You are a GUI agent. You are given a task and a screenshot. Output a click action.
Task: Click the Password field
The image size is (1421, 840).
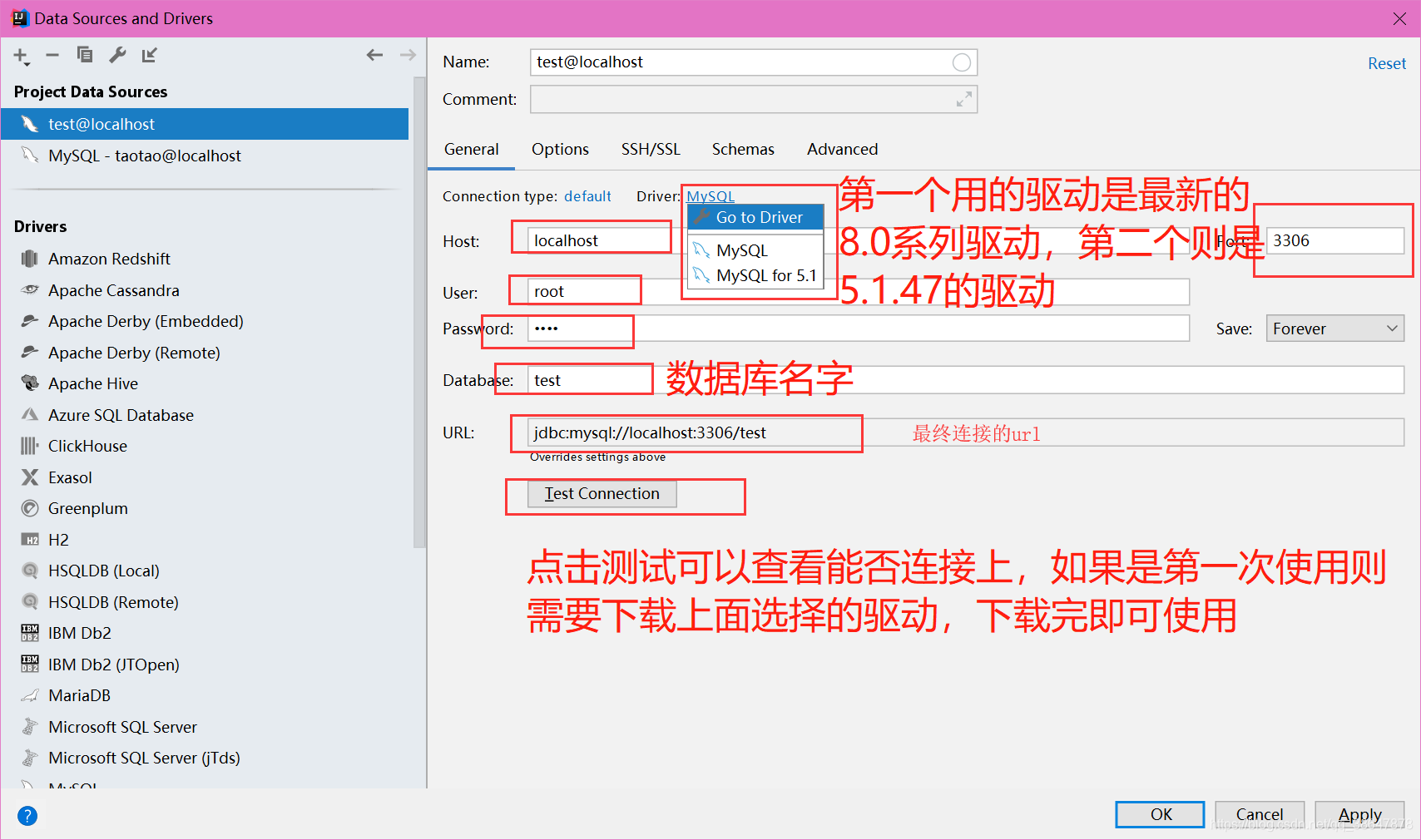pyautogui.click(x=858, y=329)
